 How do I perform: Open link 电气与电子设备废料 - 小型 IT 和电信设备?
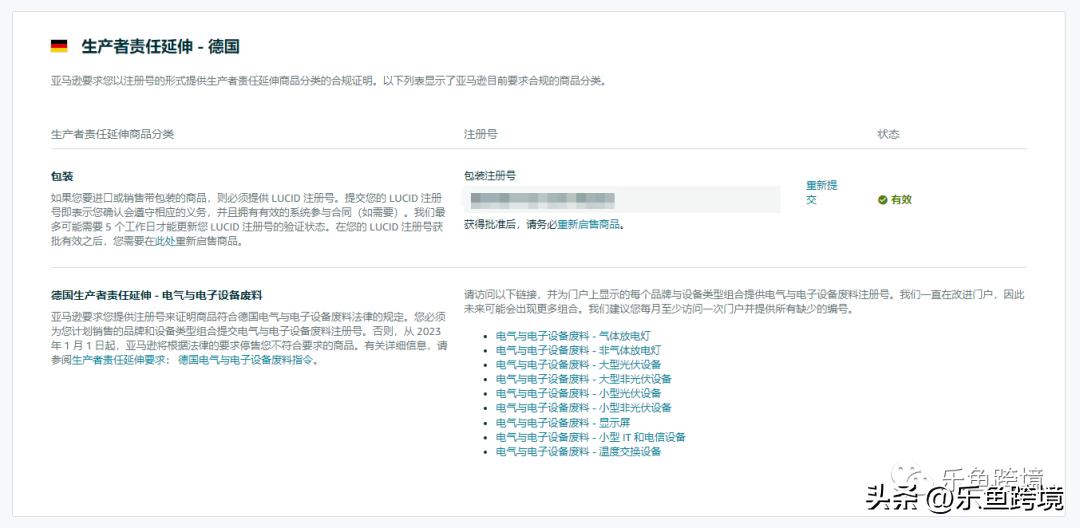point(591,437)
